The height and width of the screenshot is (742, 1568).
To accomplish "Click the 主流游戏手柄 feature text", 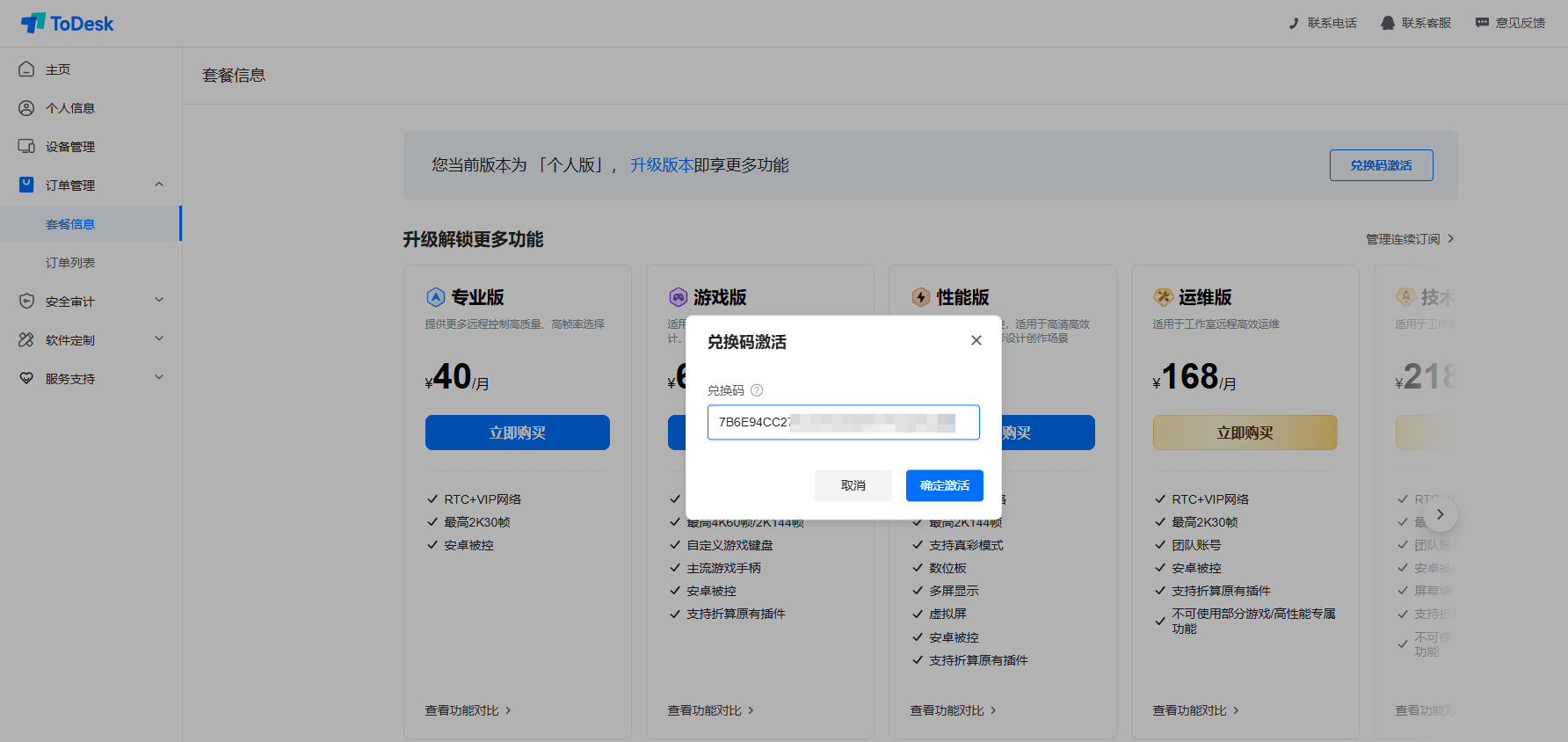I will click(x=724, y=568).
